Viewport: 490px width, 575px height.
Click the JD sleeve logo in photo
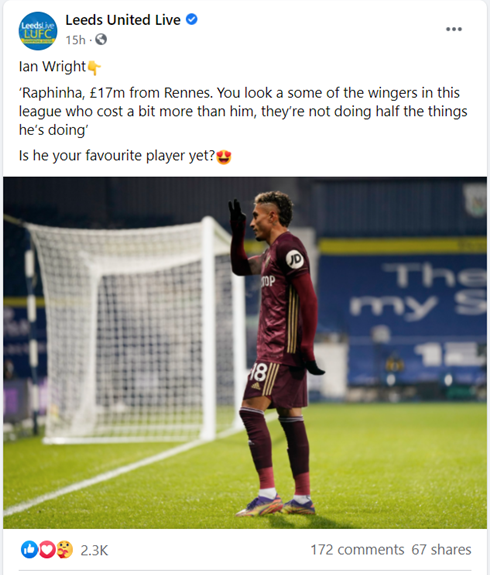(295, 259)
